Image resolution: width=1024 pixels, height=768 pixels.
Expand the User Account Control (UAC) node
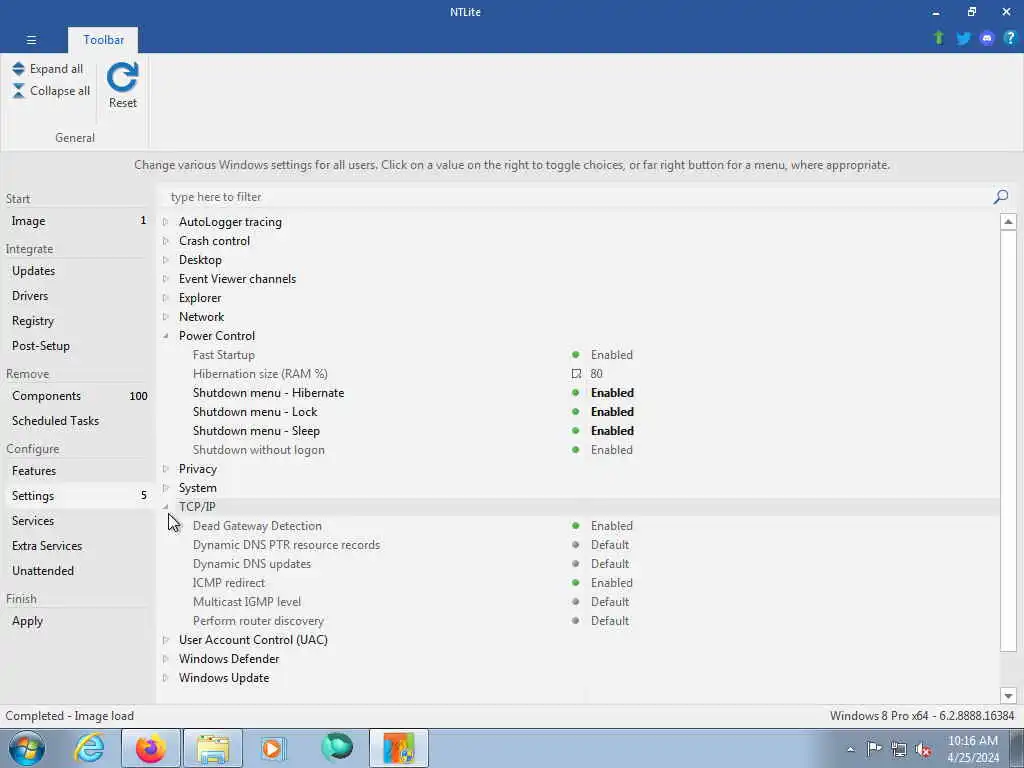click(166, 640)
